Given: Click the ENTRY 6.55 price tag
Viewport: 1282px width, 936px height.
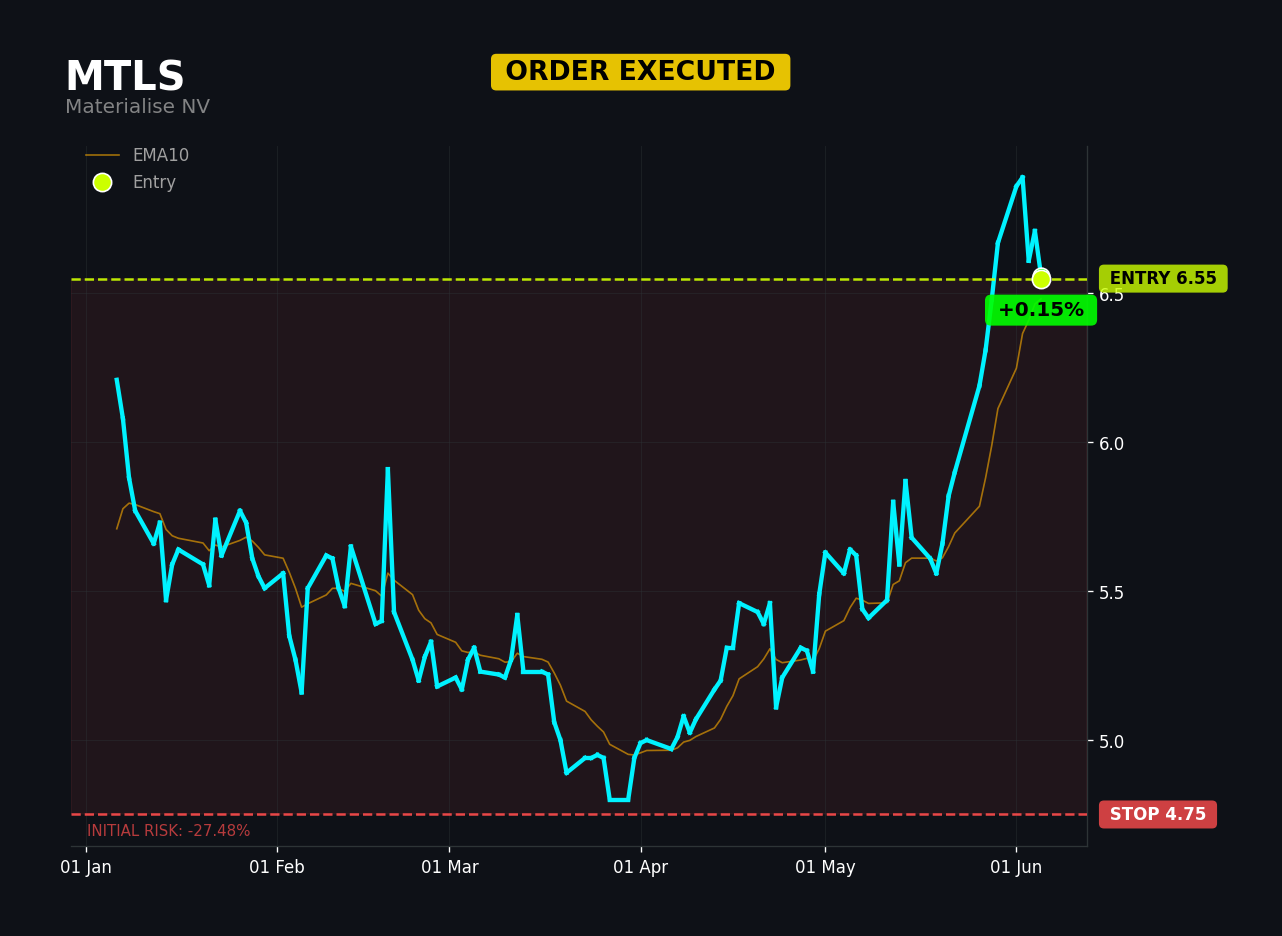Looking at the screenshot, I should tap(1163, 279).
